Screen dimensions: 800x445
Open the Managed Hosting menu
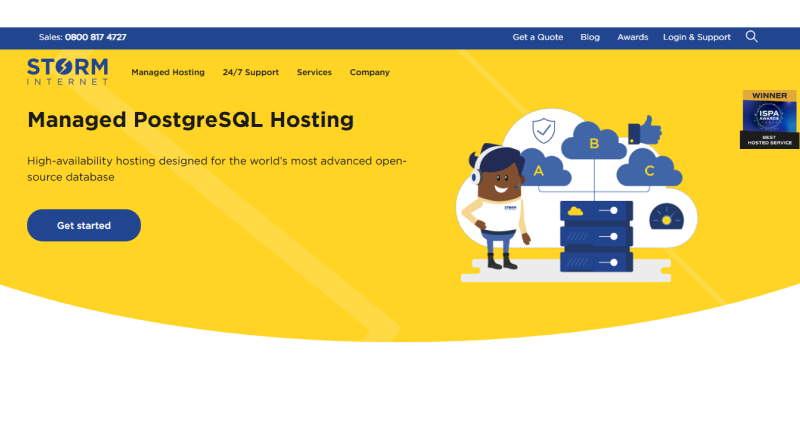coord(168,72)
